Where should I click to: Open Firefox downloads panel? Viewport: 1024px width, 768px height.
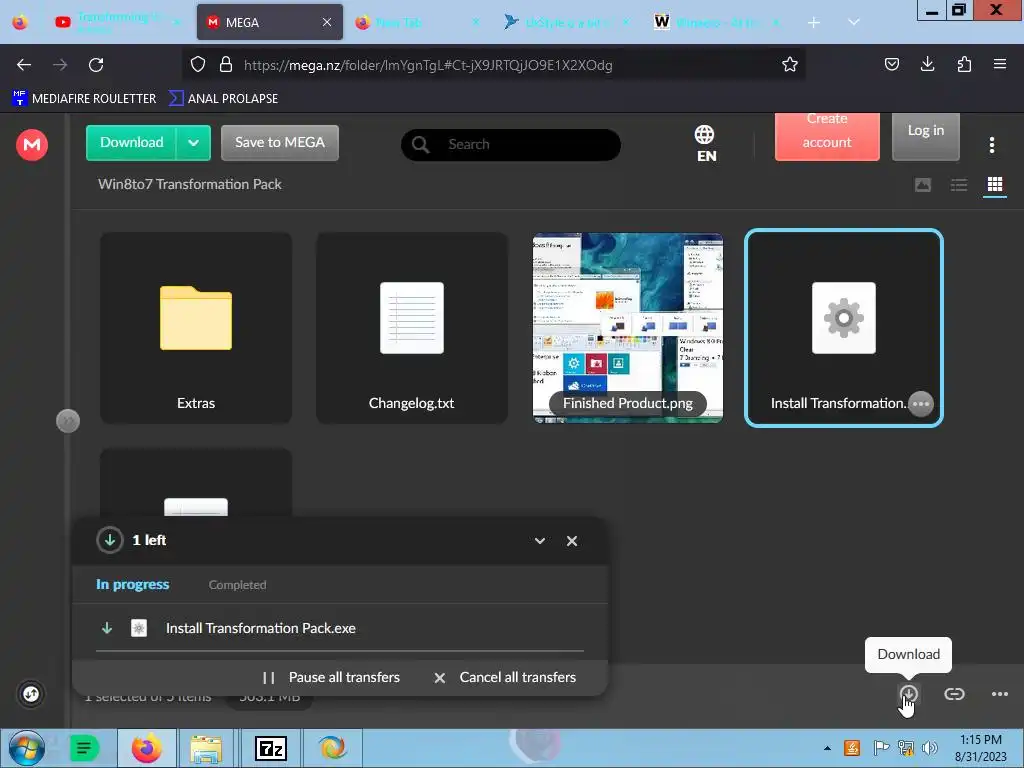(927, 64)
